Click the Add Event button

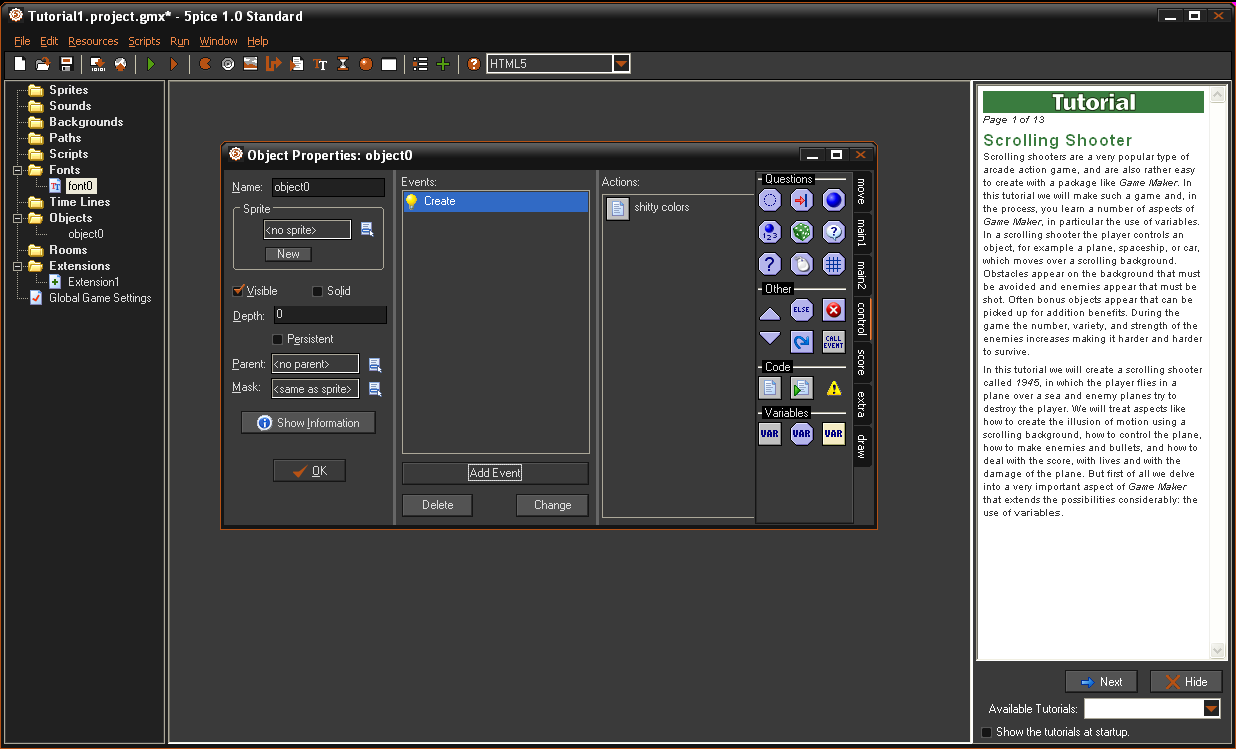click(x=495, y=473)
